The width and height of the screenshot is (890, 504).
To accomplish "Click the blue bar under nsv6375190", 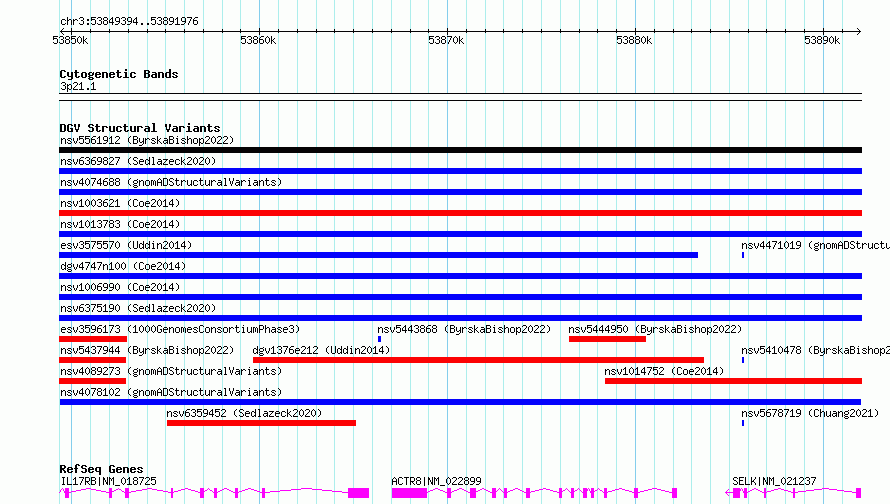I will (460, 318).
